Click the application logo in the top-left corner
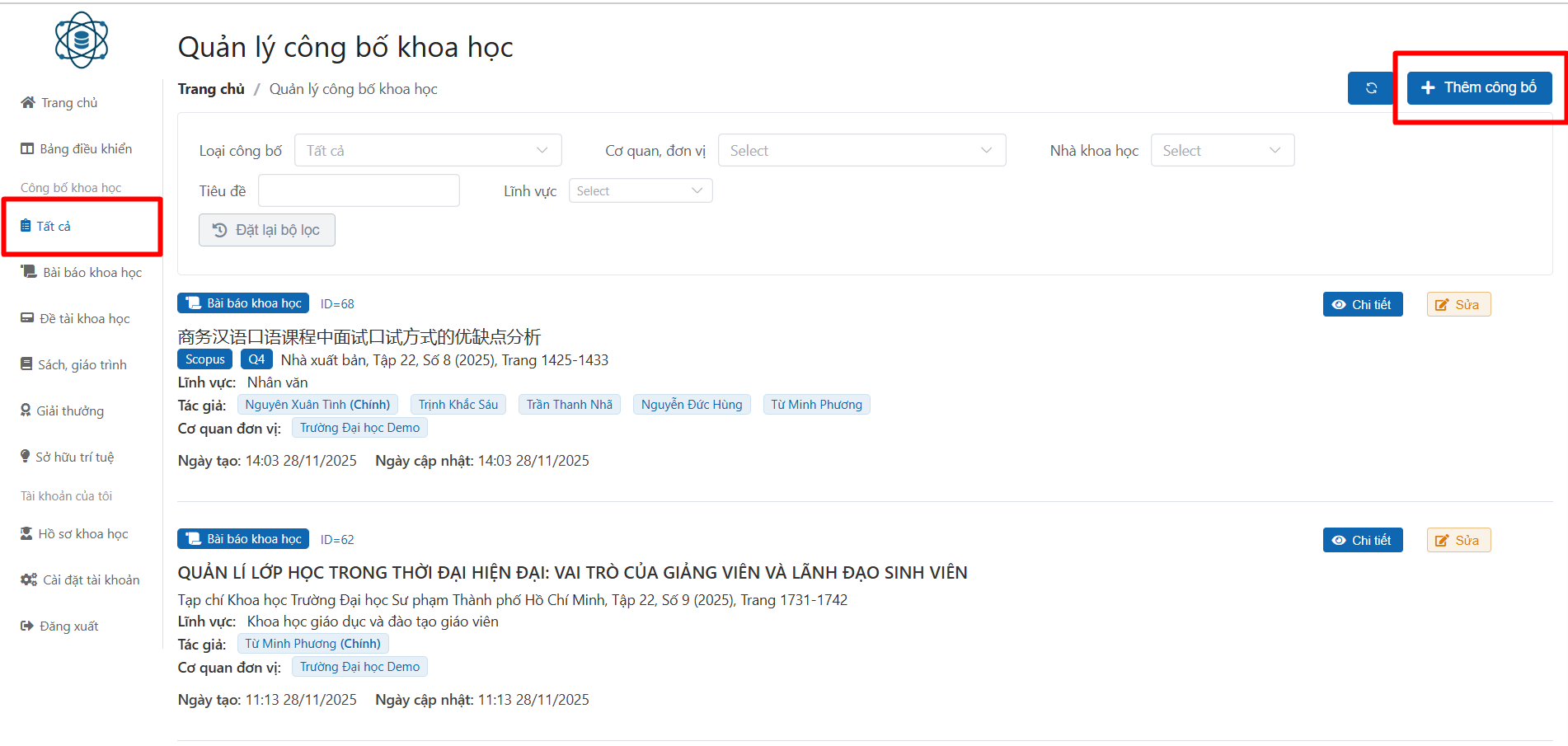This screenshot has height=746, width=1568. point(81,40)
